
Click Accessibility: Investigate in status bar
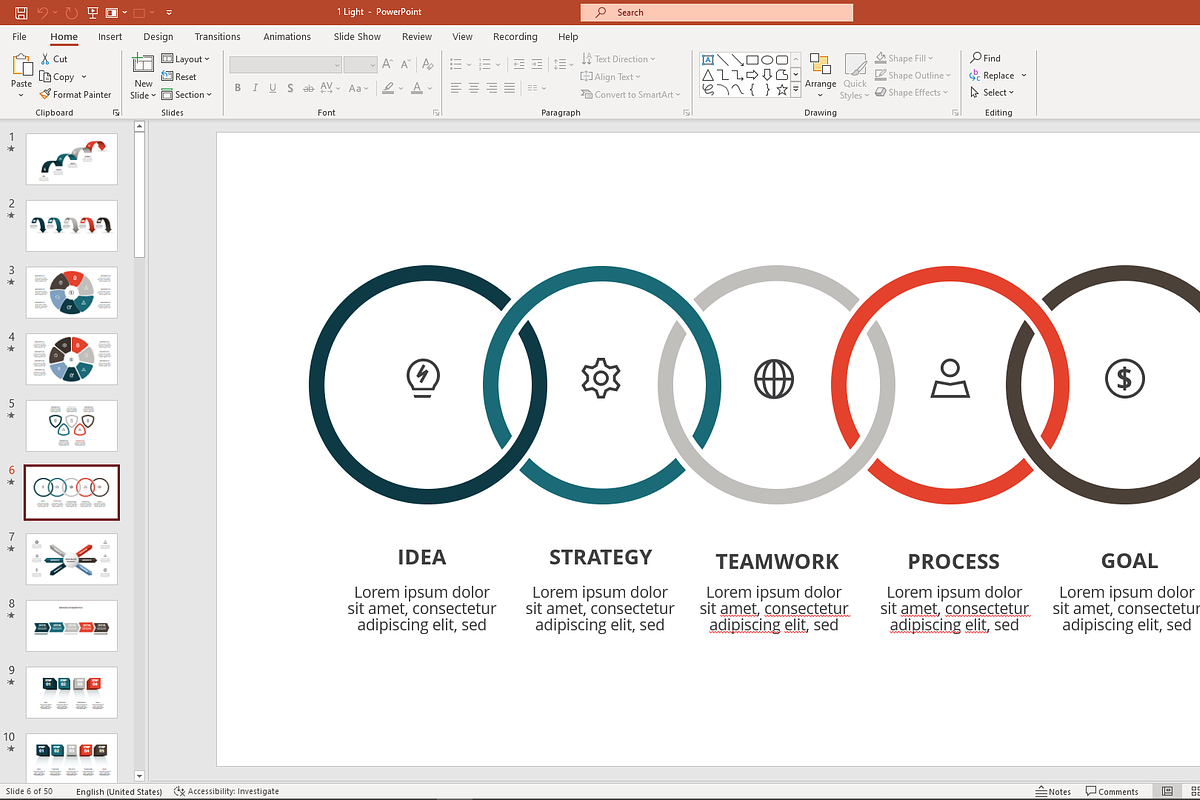coord(226,791)
